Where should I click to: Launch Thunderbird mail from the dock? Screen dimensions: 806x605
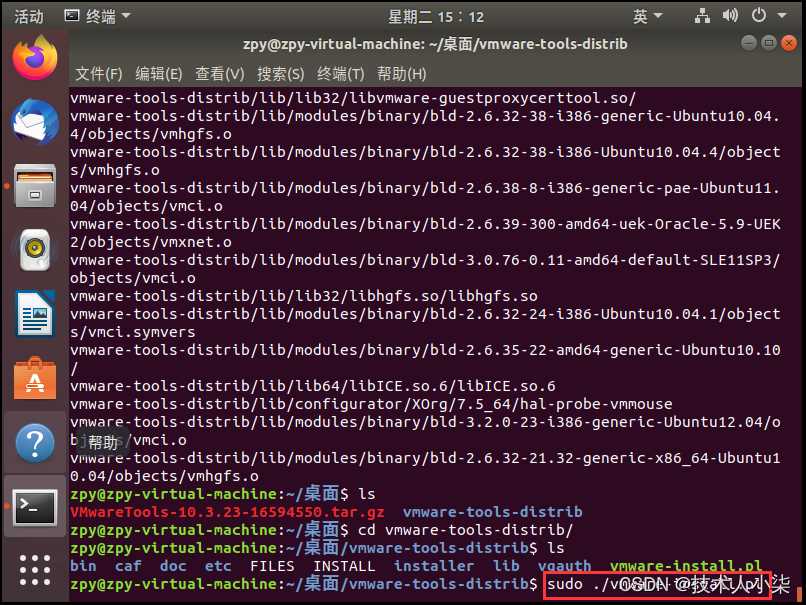[35, 122]
